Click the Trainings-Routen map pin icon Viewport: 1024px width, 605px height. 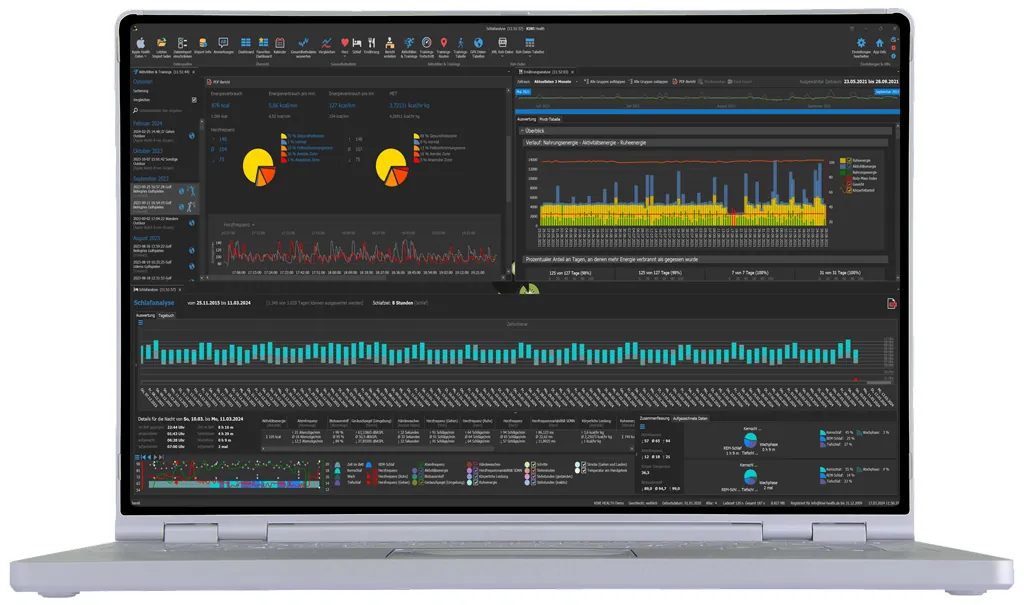(443, 43)
